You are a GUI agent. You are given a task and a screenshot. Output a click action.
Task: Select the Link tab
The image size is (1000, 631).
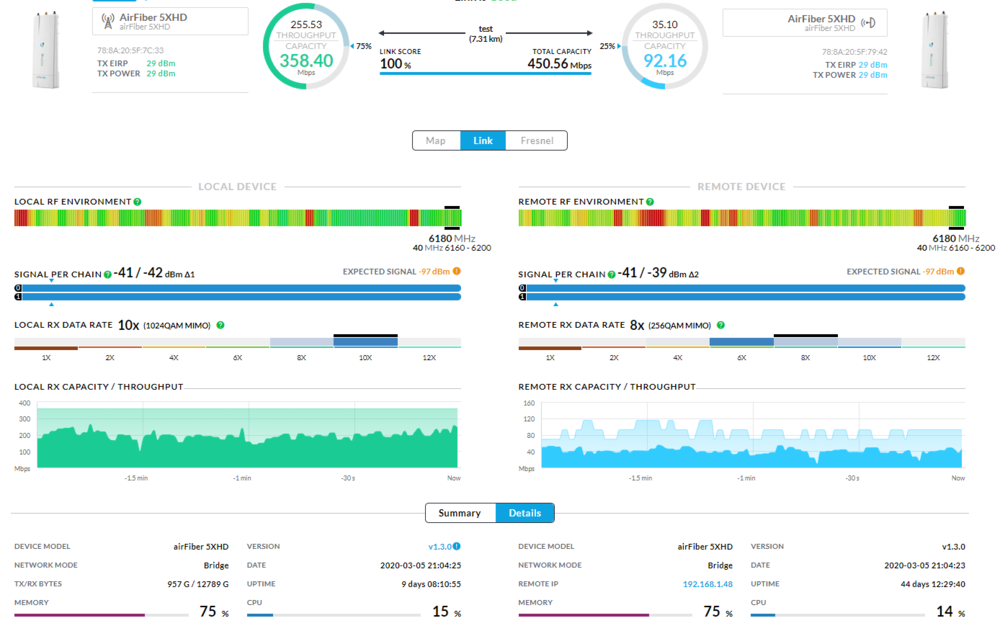point(483,141)
